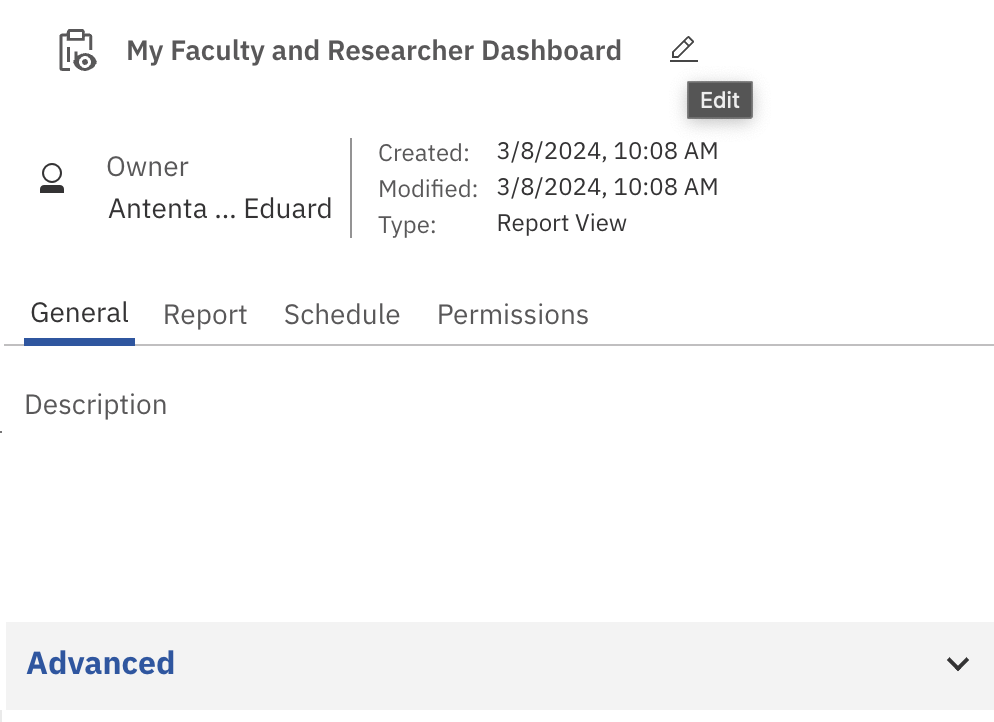
Task: Select the My Faculty and Researcher Dashboard title
Action: pyautogui.click(x=373, y=51)
